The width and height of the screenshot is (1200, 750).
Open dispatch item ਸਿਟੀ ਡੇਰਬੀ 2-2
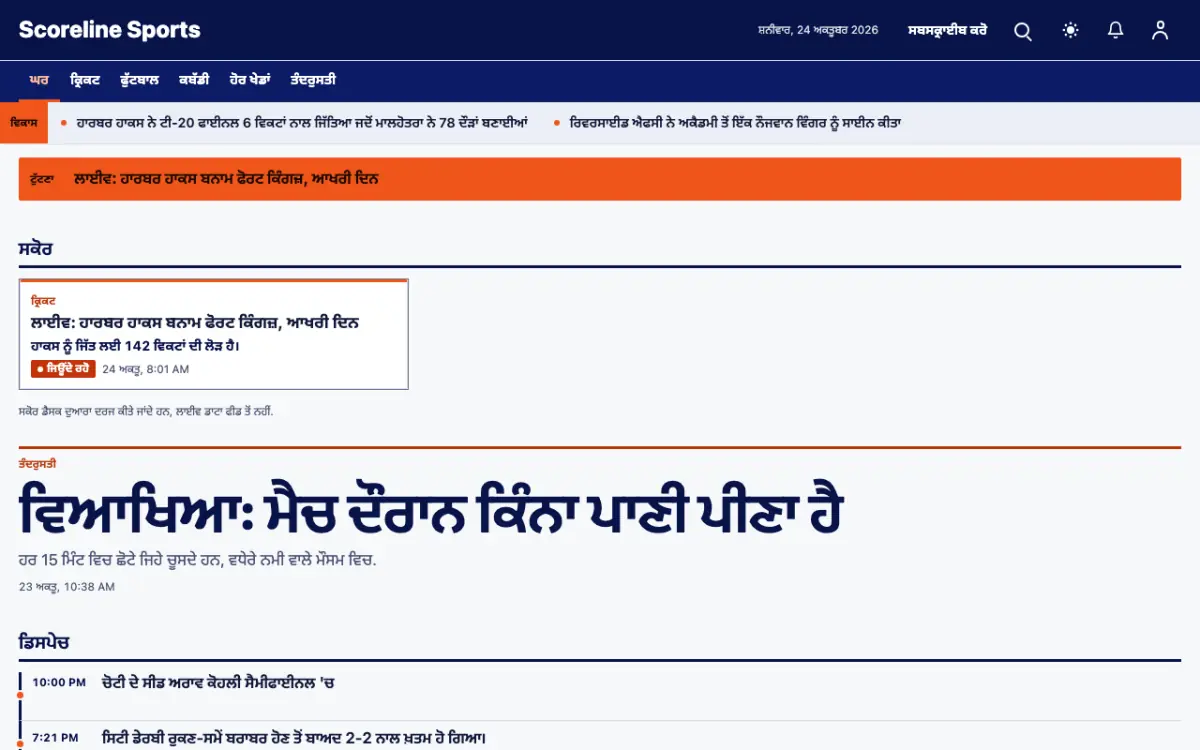pyautogui.click(x=294, y=738)
